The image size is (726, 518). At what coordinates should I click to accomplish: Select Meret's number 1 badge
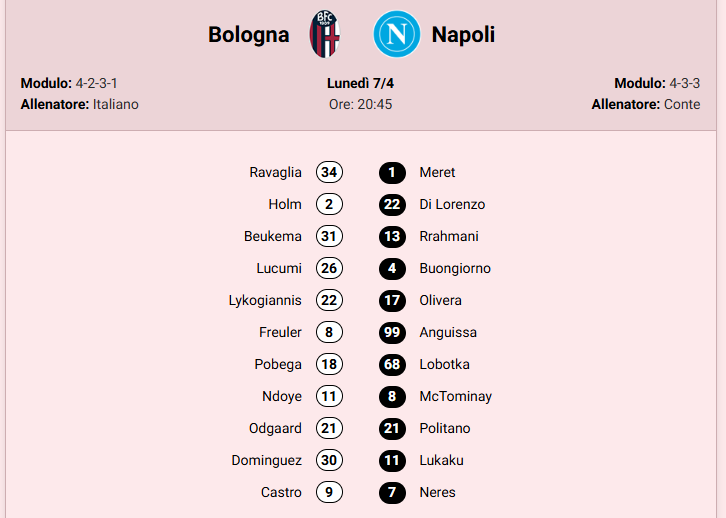(392, 172)
